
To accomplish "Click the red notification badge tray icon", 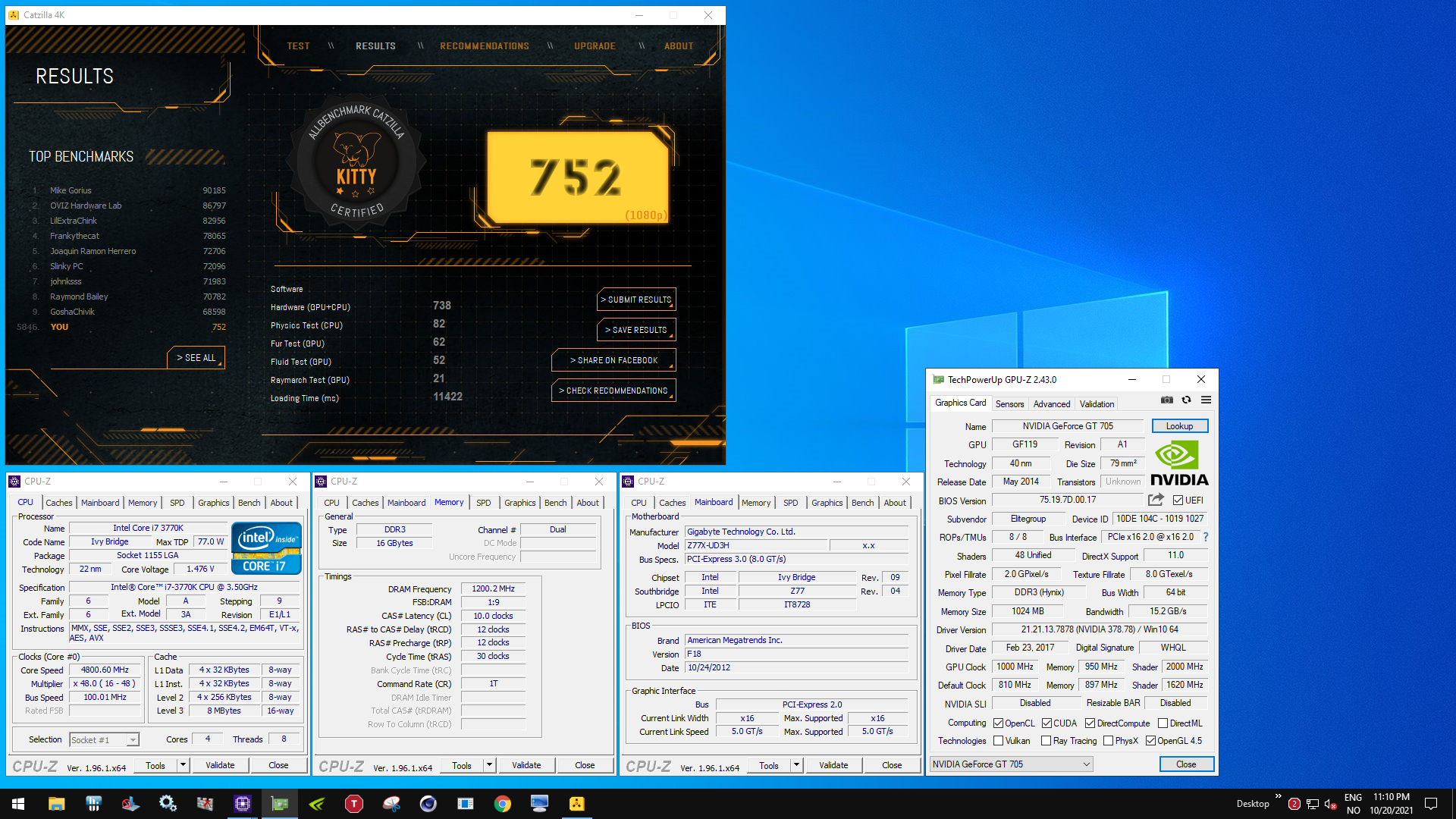I will tap(1294, 804).
